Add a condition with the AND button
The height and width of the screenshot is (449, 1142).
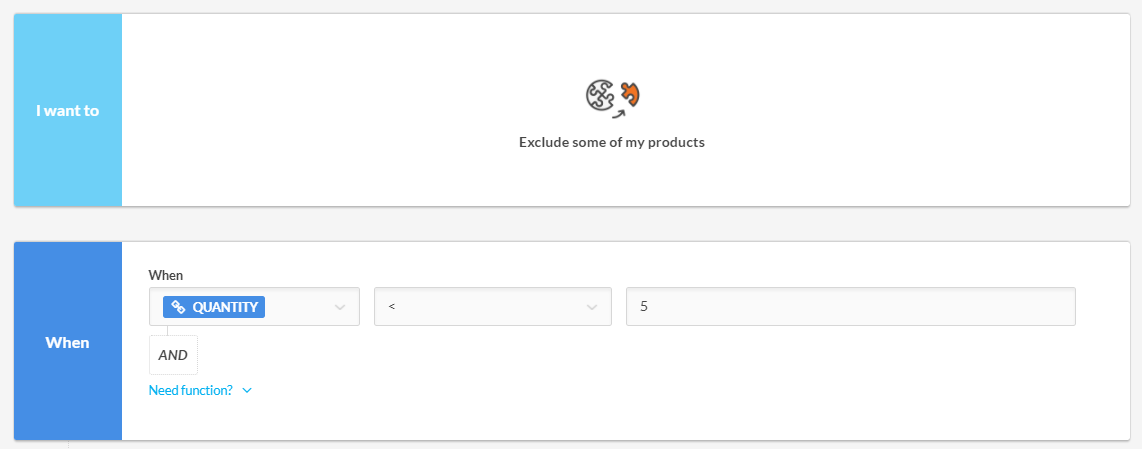click(x=173, y=356)
